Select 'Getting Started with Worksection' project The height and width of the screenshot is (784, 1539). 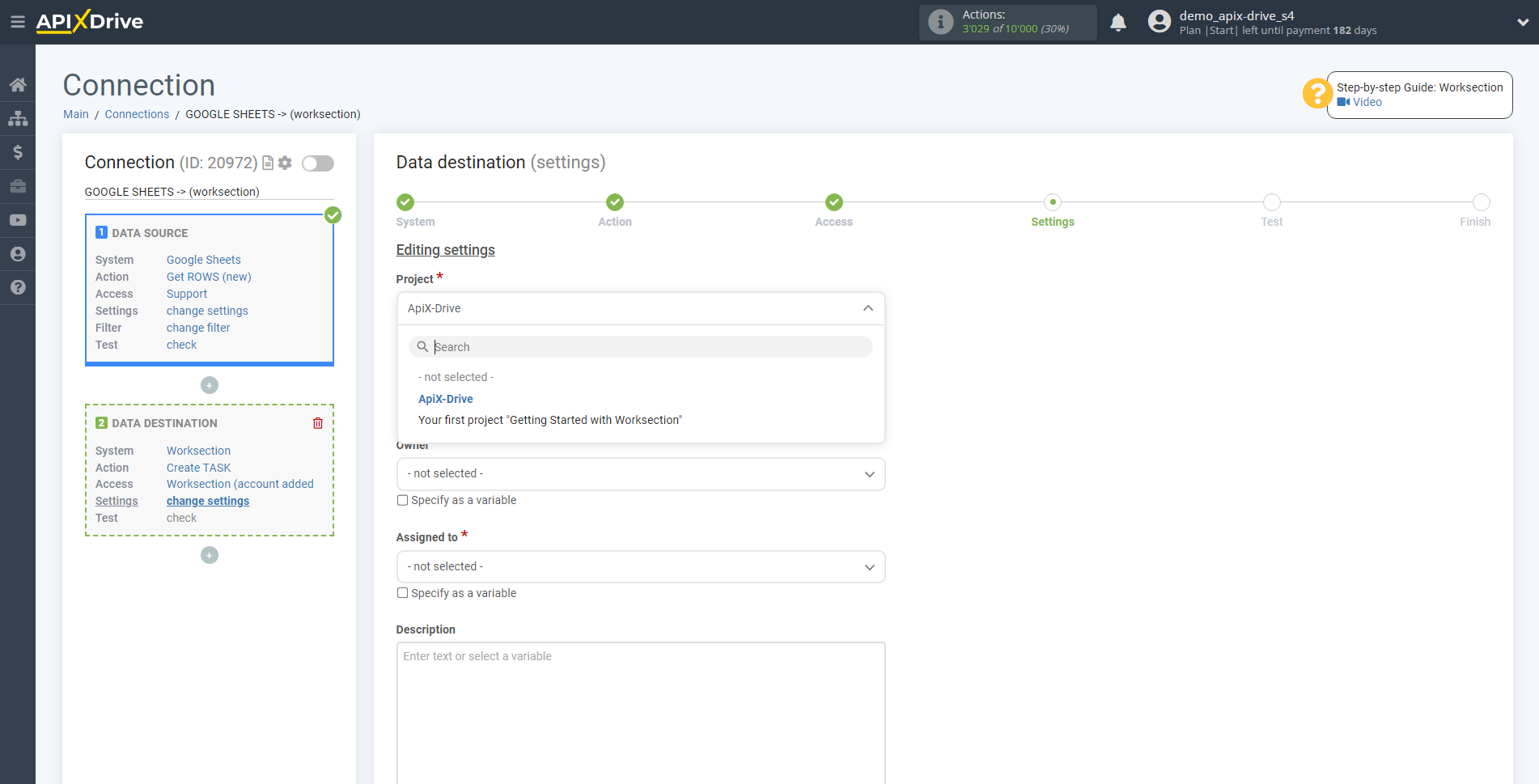pyautogui.click(x=550, y=420)
